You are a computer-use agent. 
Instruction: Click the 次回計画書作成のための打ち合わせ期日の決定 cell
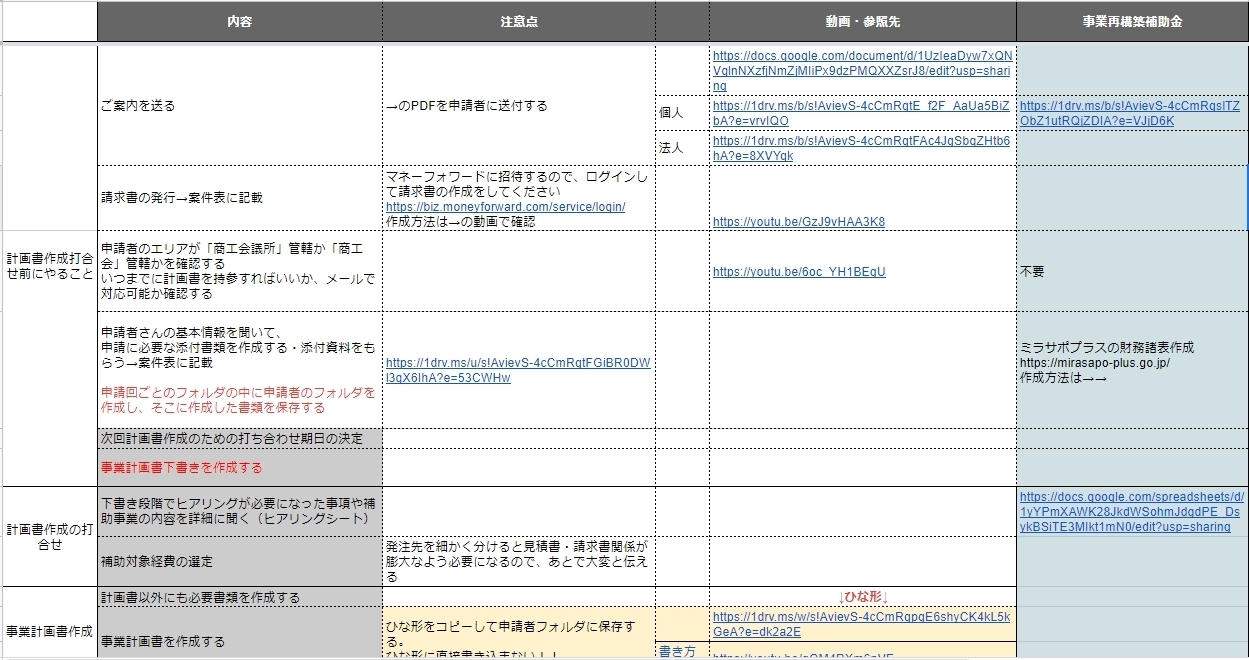[x=240, y=438]
